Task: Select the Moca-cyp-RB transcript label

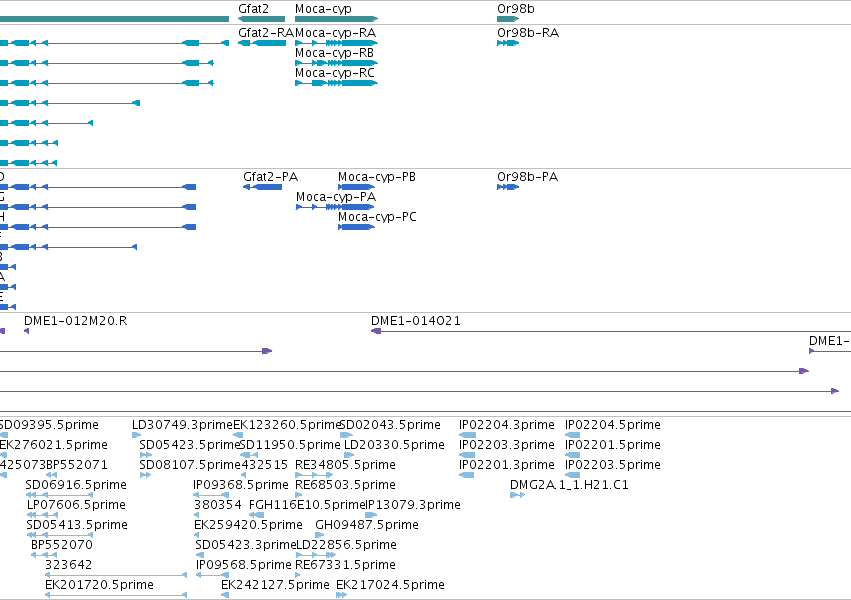Action: [334, 53]
